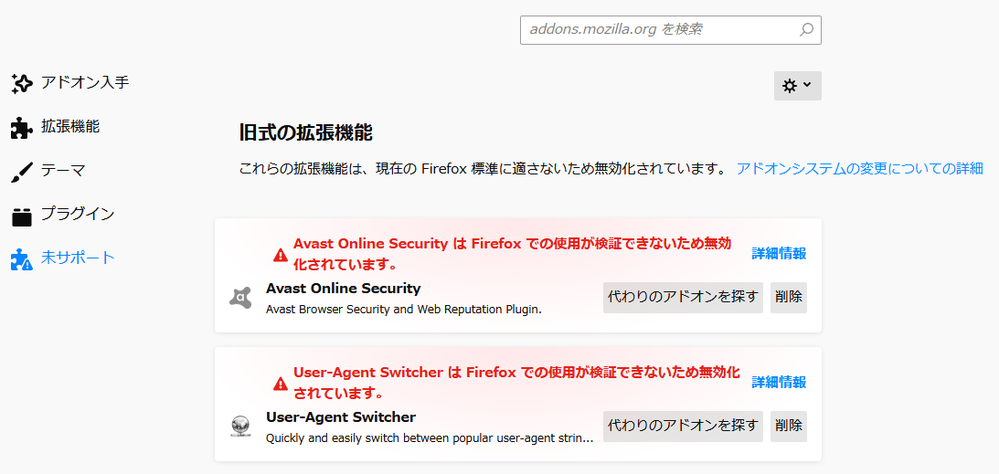Open the アドオン入手 sidebar tab

pos(84,83)
